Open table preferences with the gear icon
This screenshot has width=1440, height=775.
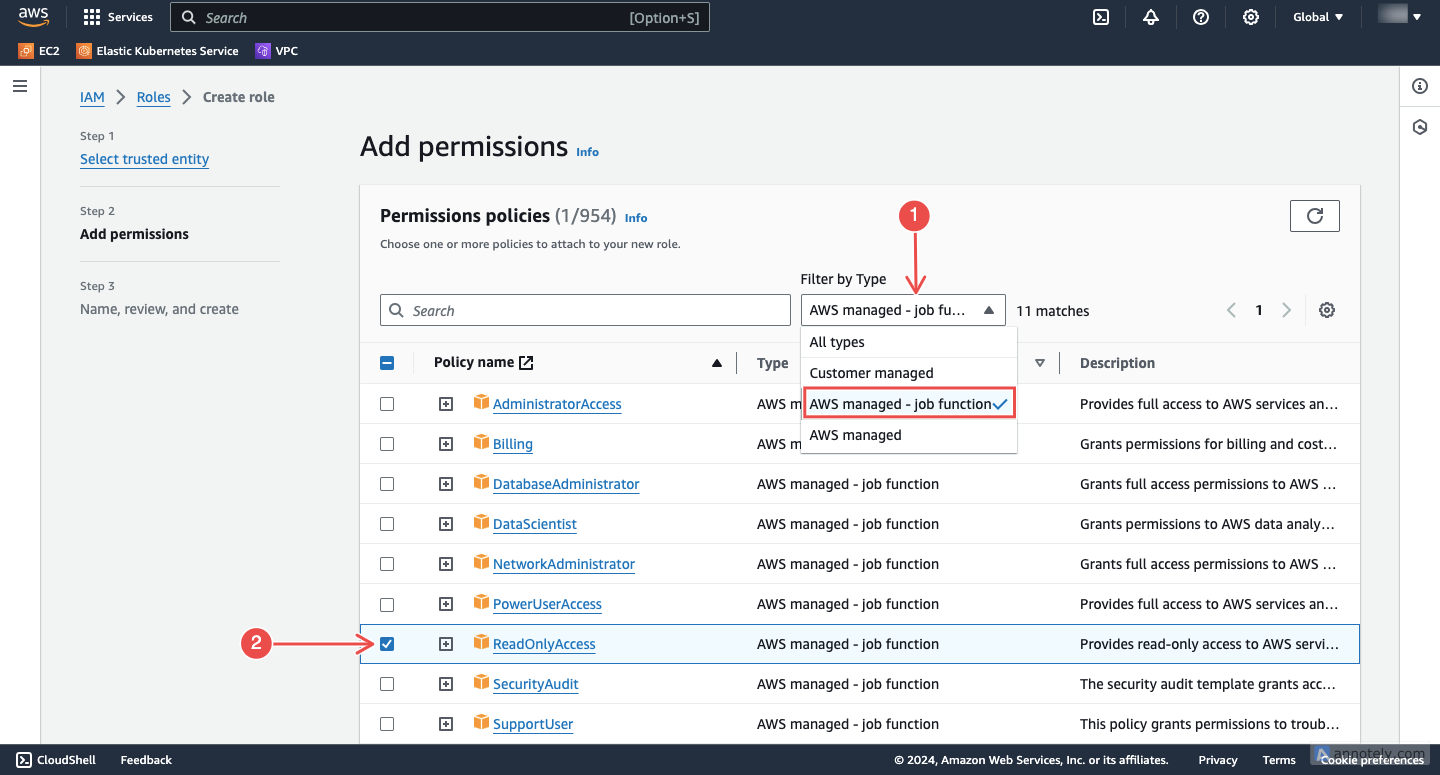[x=1327, y=310]
